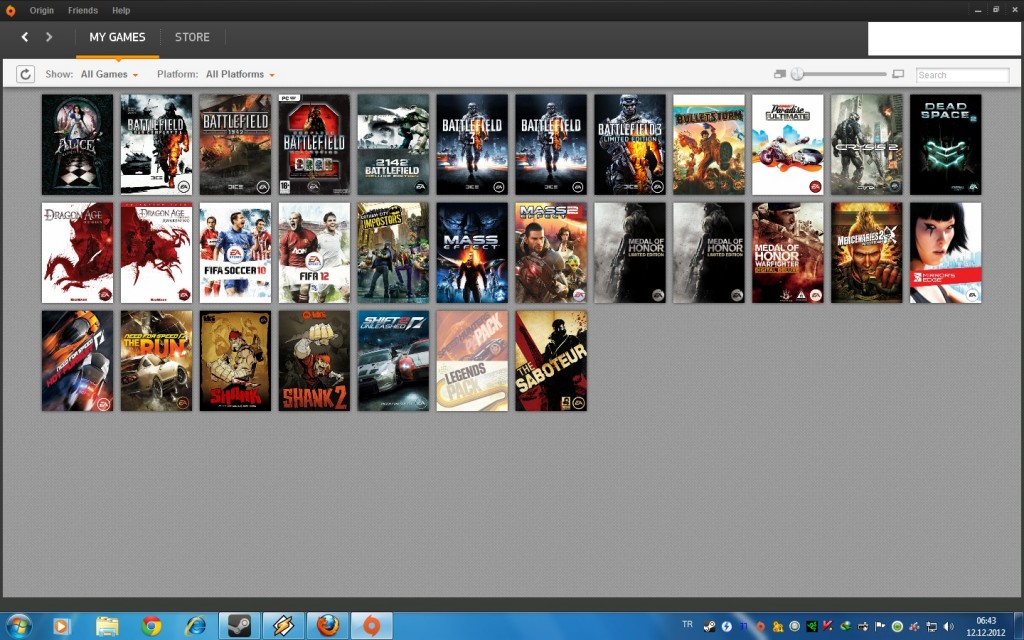Open the volume control in system tray

[x=949, y=627]
